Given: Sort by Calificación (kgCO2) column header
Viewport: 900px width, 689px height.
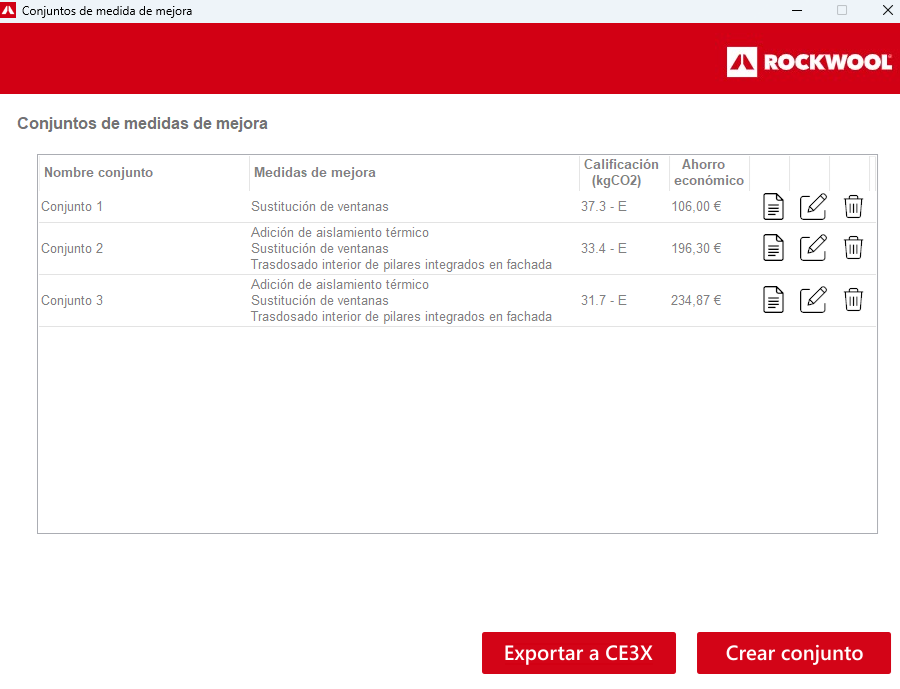Looking at the screenshot, I should (x=621, y=173).
